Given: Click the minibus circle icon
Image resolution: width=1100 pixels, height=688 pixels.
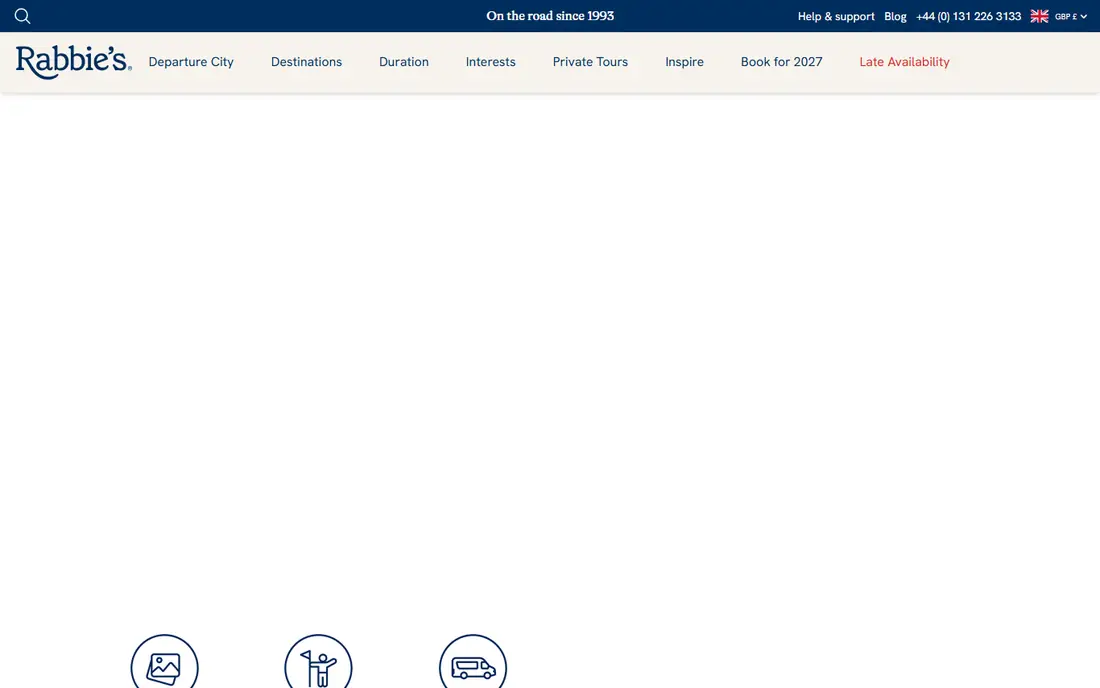Looking at the screenshot, I should click(x=473, y=661).
